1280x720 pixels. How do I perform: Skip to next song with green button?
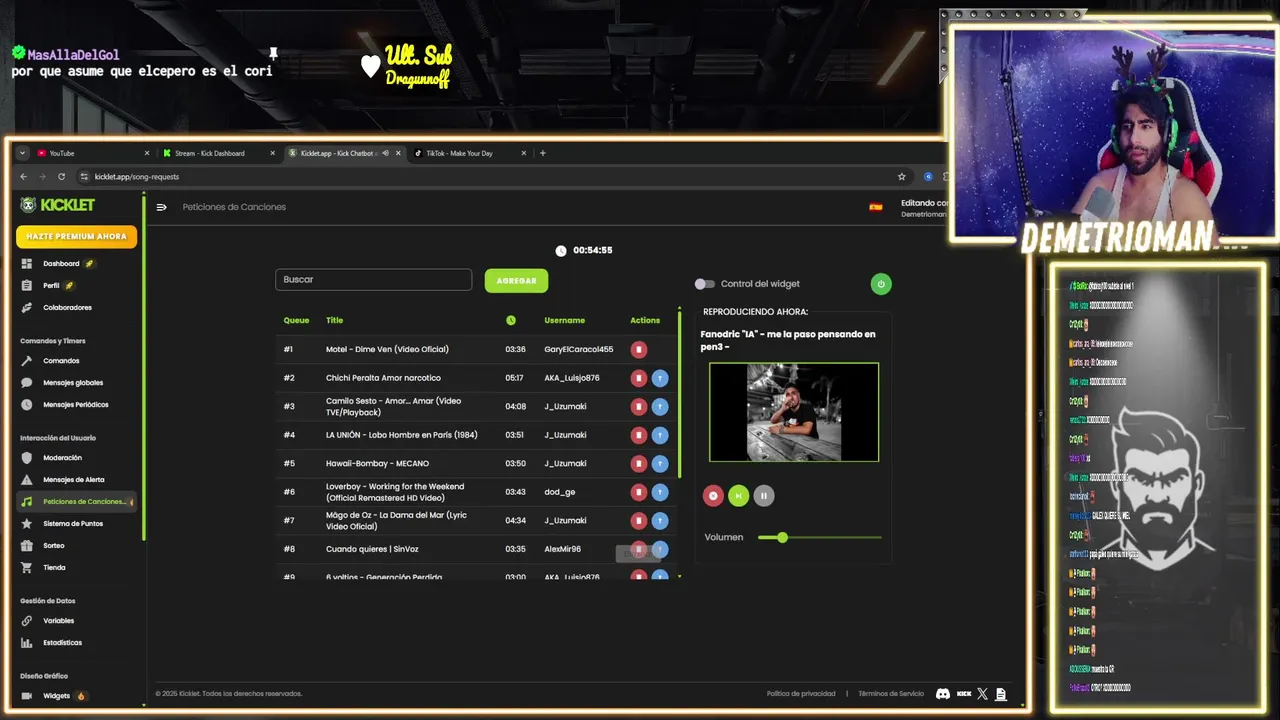(738, 496)
